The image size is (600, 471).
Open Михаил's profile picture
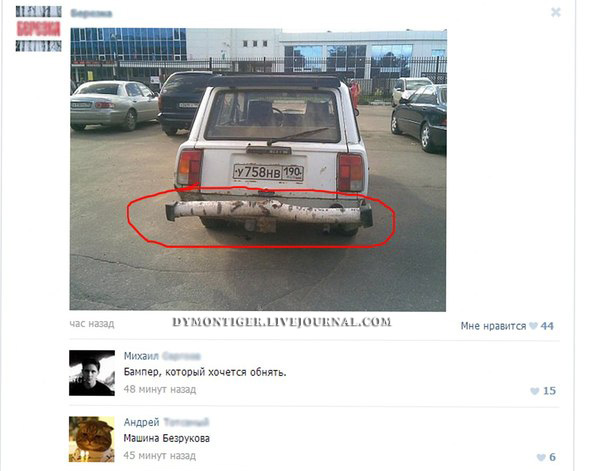tap(92, 373)
